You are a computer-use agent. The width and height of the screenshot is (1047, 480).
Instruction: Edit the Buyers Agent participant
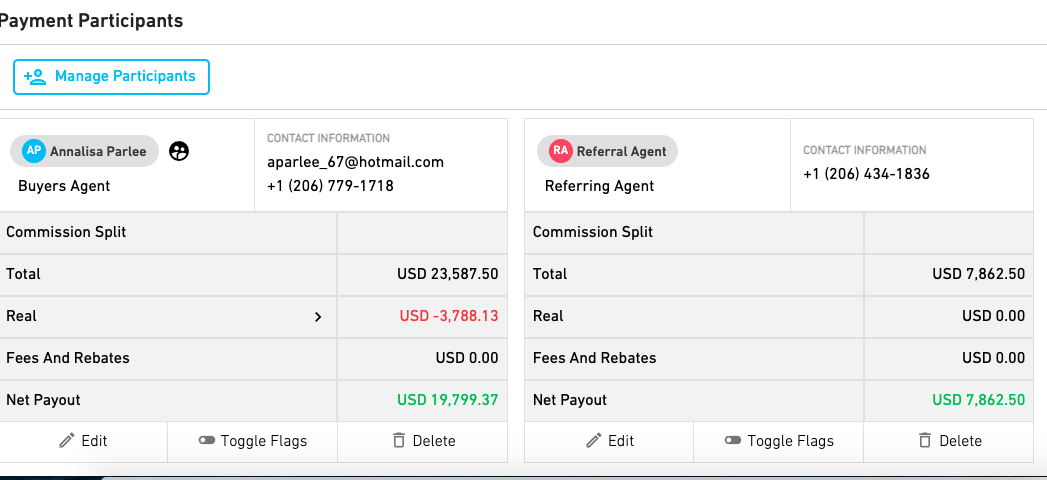[x=83, y=441]
